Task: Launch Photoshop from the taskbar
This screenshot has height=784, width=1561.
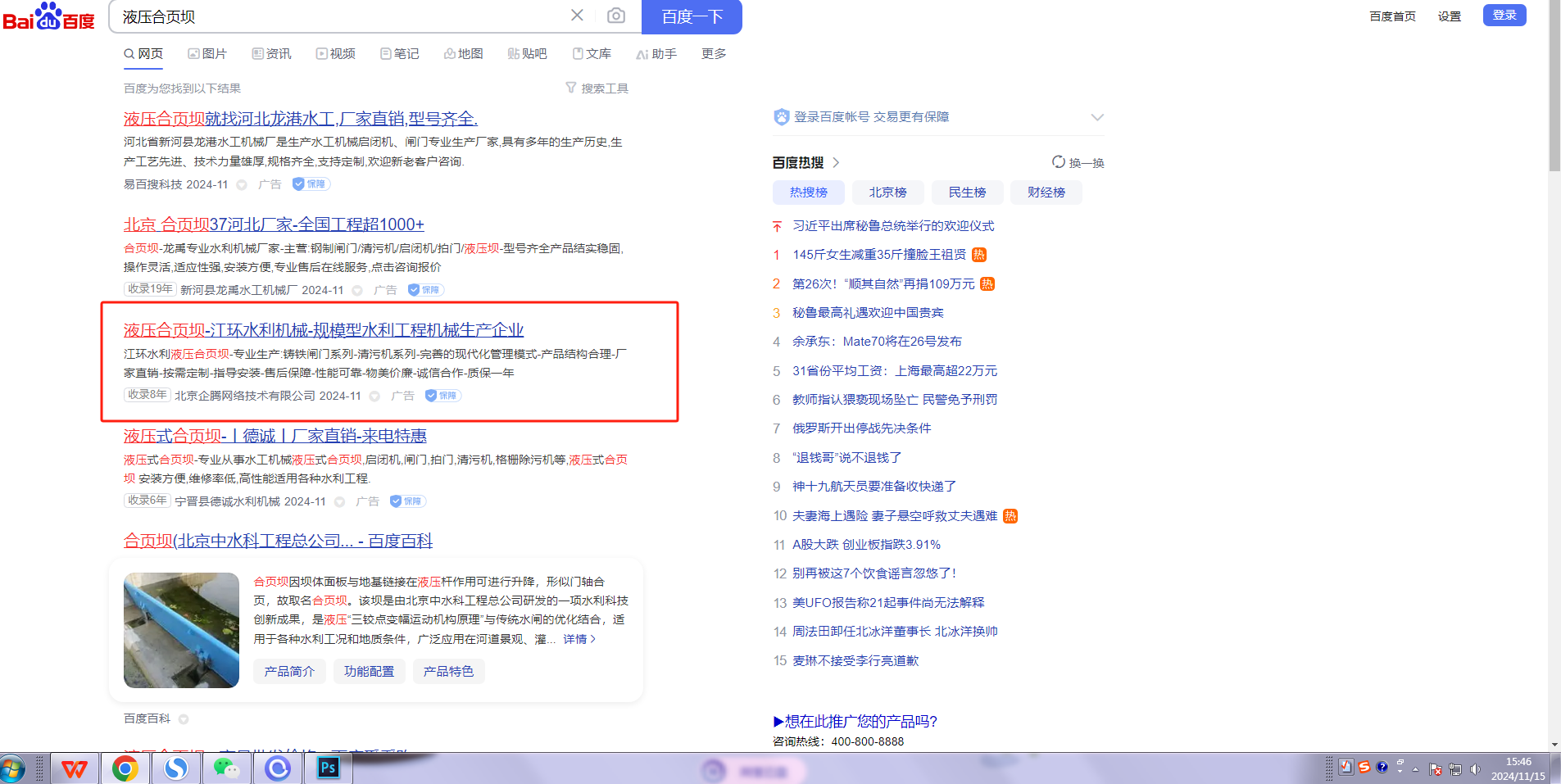Action: [x=328, y=768]
